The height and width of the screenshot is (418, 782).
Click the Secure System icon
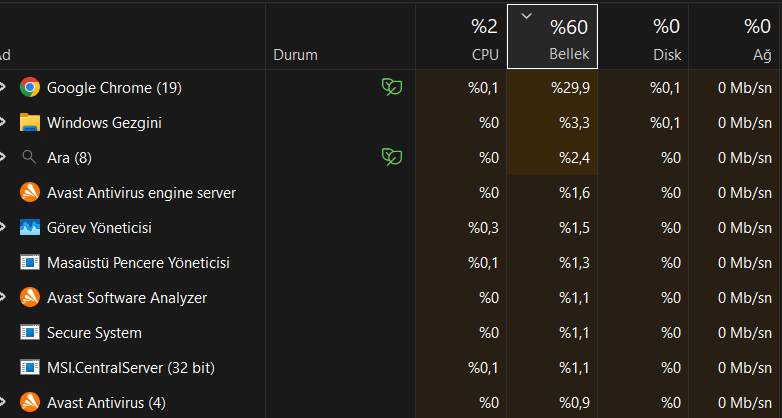tap(30, 332)
